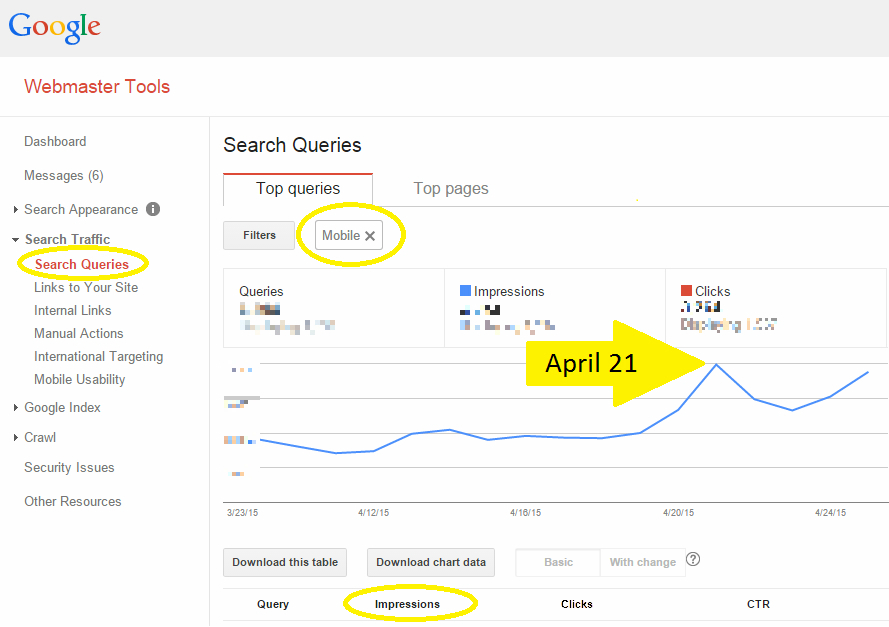This screenshot has width=889, height=627.
Task: Open the Filters button
Action: point(259,235)
